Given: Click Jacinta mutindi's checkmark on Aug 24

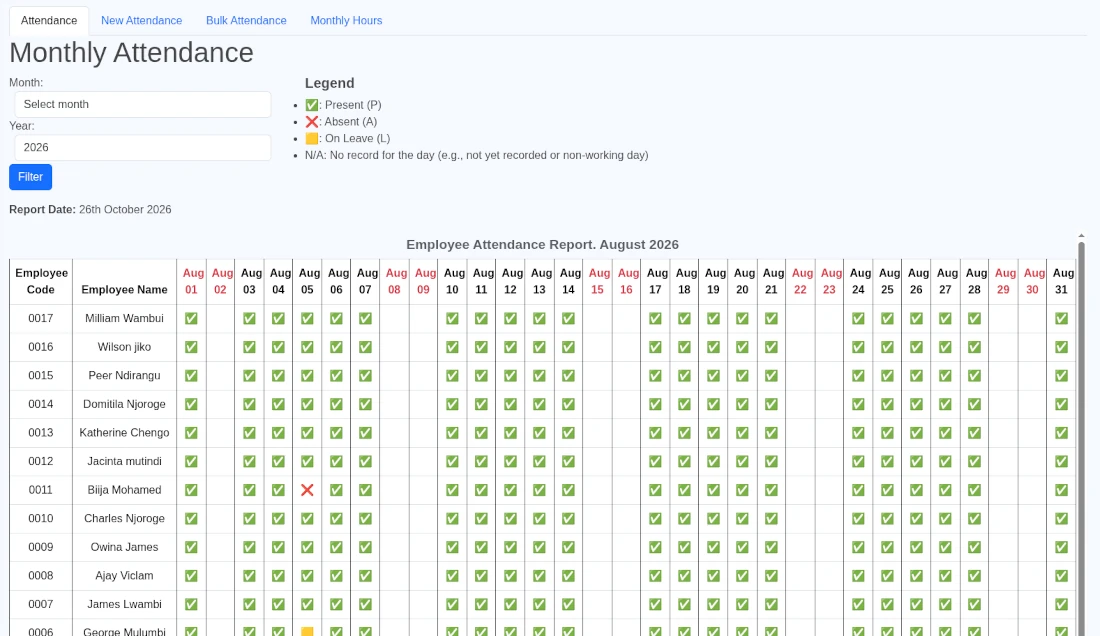Looking at the screenshot, I should [x=859, y=461].
